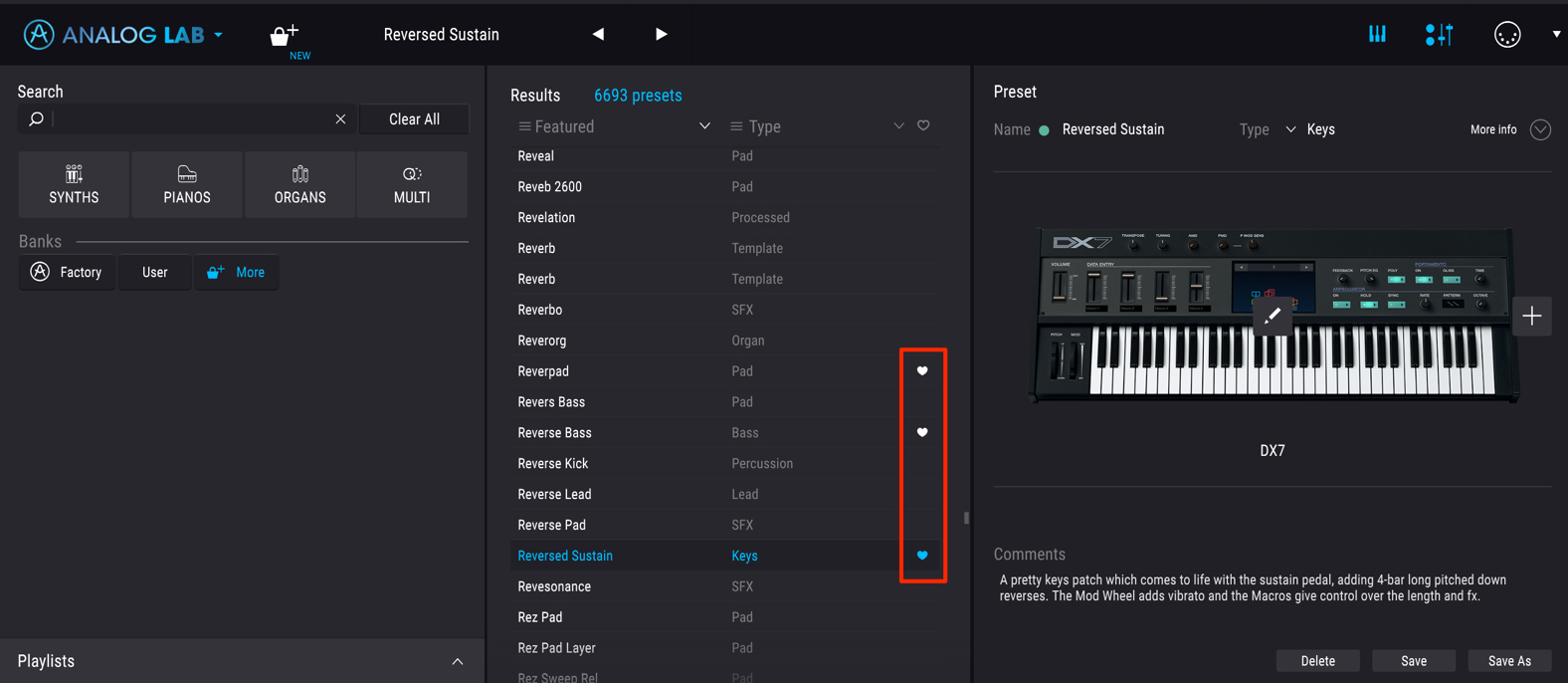
Task: Click the preset title in top bar
Action: [442, 35]
